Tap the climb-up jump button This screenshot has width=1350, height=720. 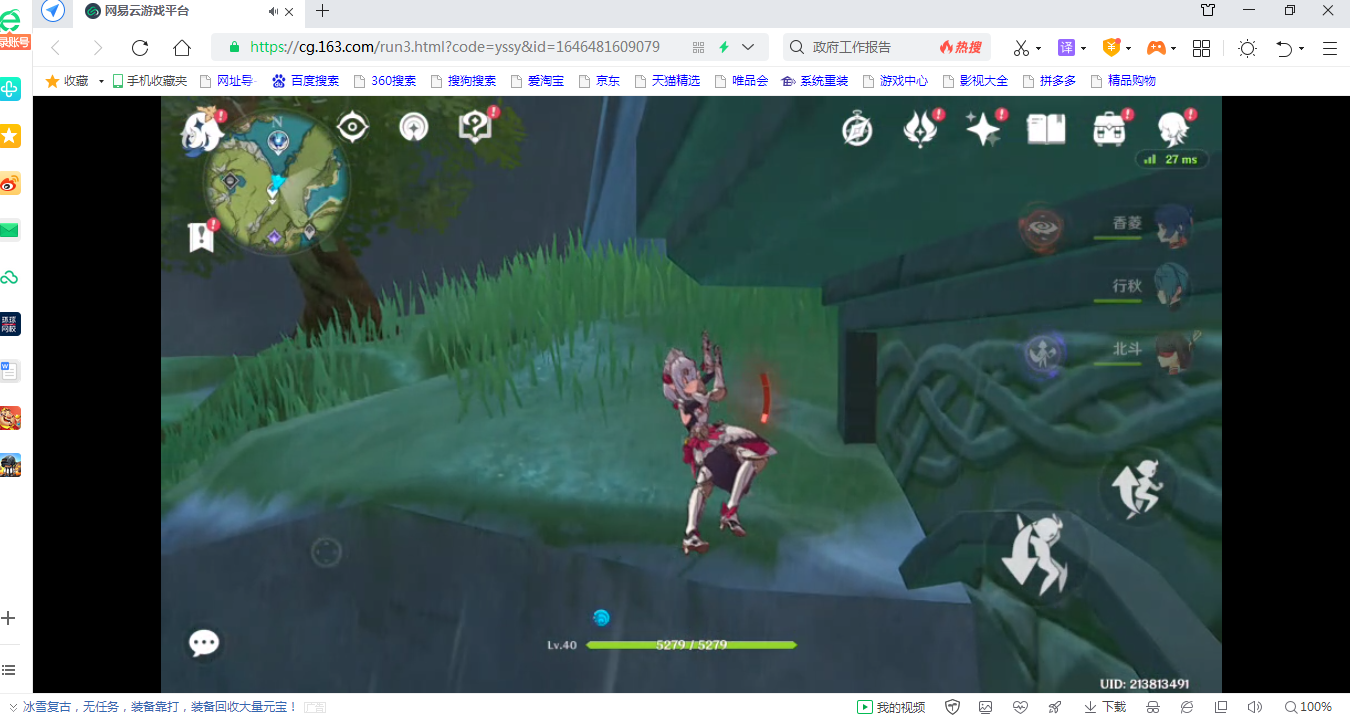[x=1138, y=487]
